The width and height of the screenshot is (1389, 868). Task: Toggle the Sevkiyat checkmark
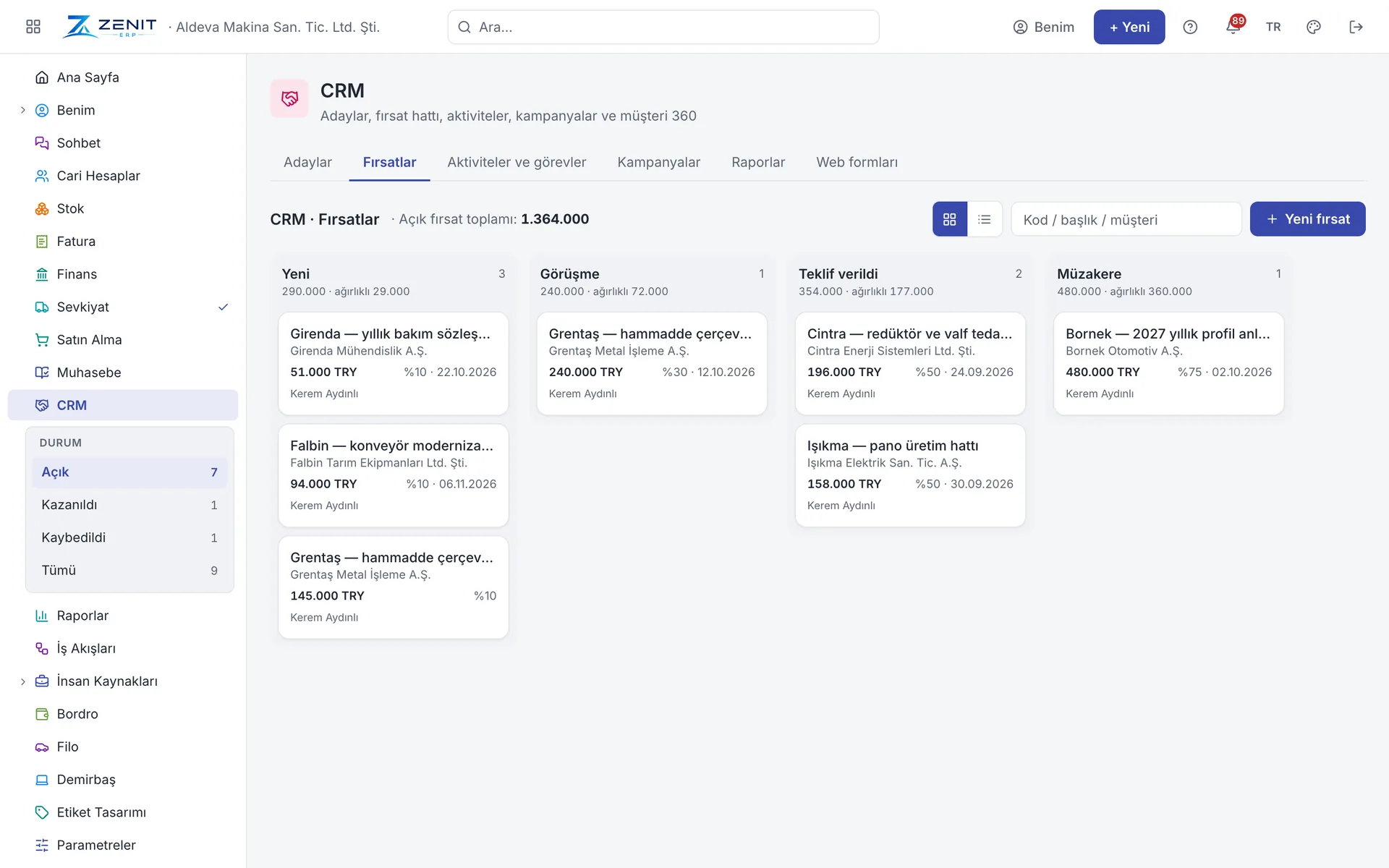tap(224, 307)
